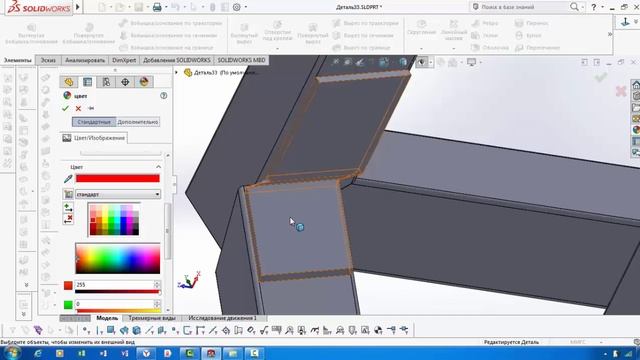Select the Стандартные mode button
This screenshot has width=640, height=360.
[x=94, y=122]
